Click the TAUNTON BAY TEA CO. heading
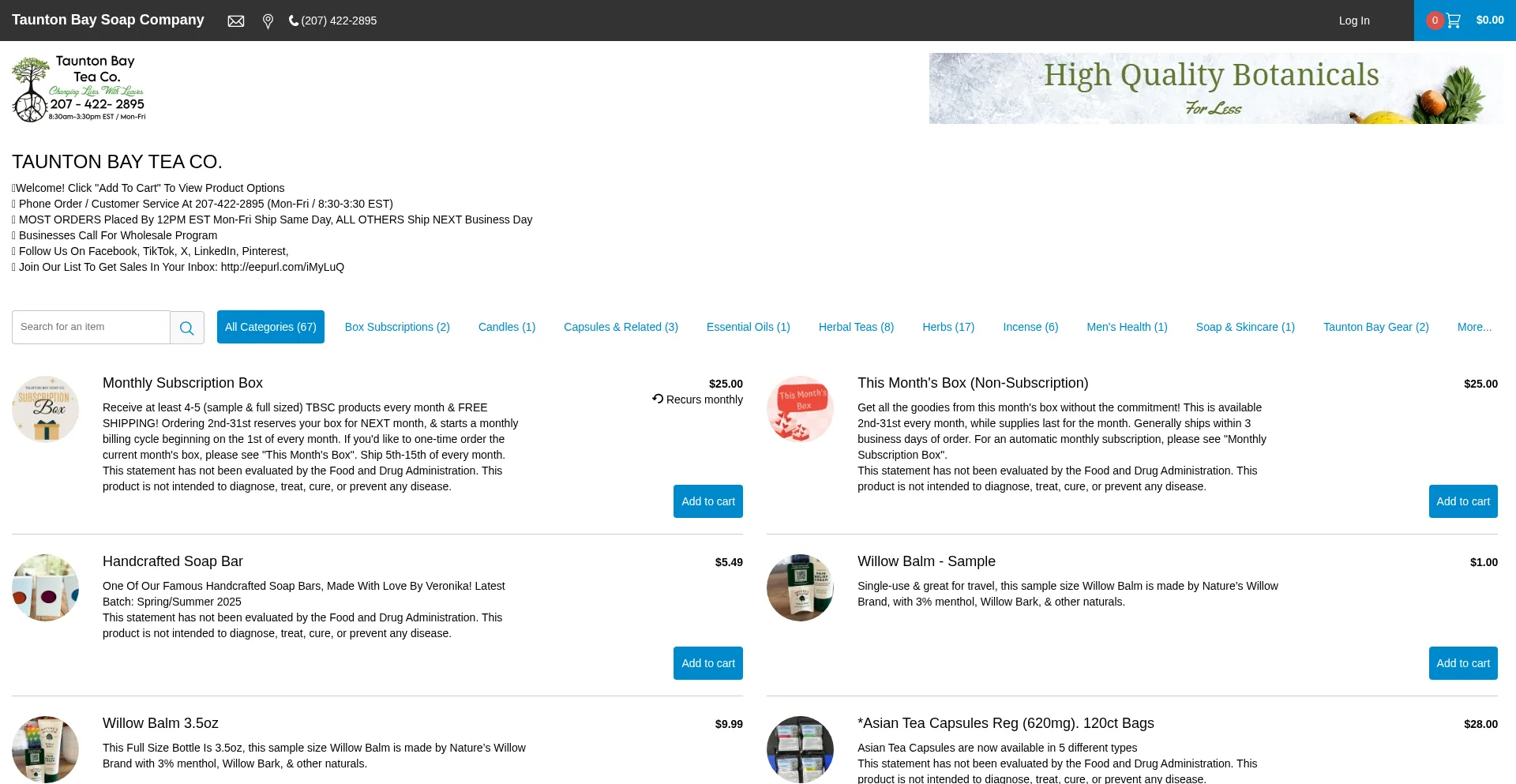Viewport: 1516px width, 784px height. click(x=117, y=162)
